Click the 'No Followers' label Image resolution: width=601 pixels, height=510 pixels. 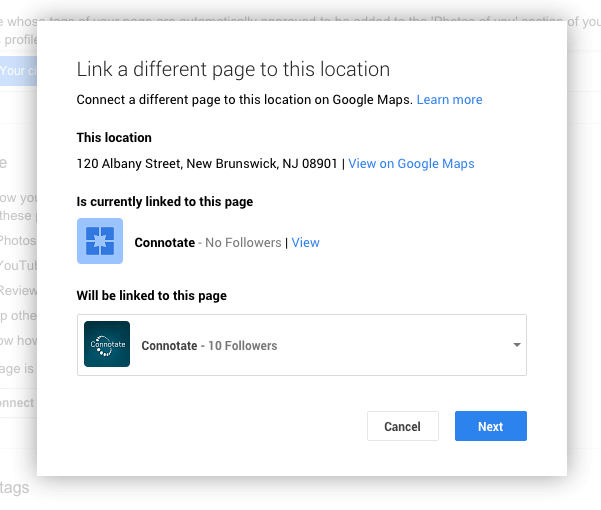243,242
